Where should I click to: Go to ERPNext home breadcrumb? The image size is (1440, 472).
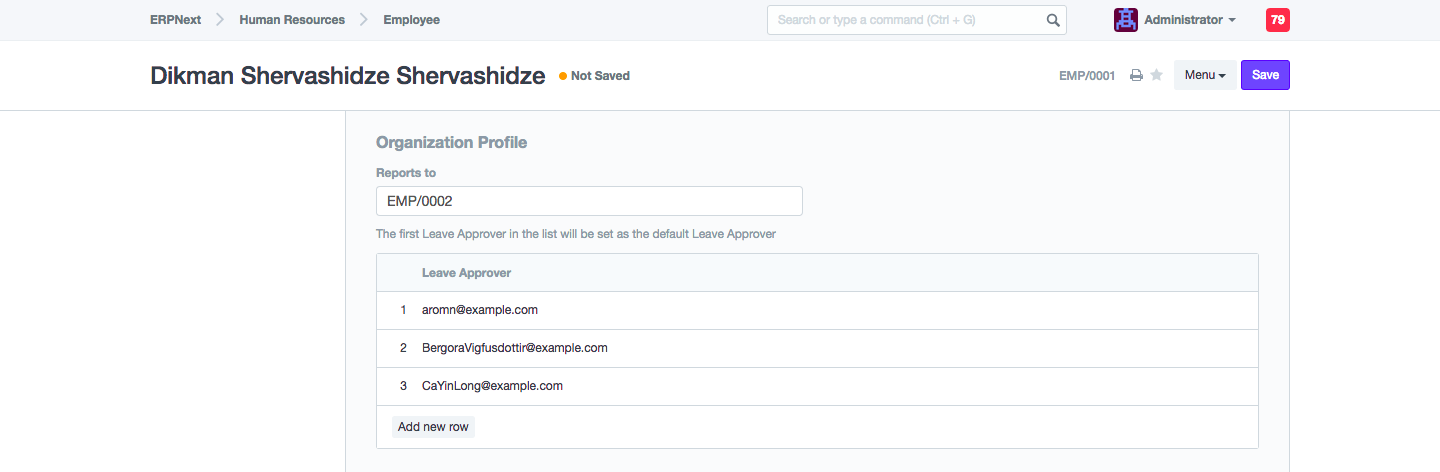pos(178,20)
